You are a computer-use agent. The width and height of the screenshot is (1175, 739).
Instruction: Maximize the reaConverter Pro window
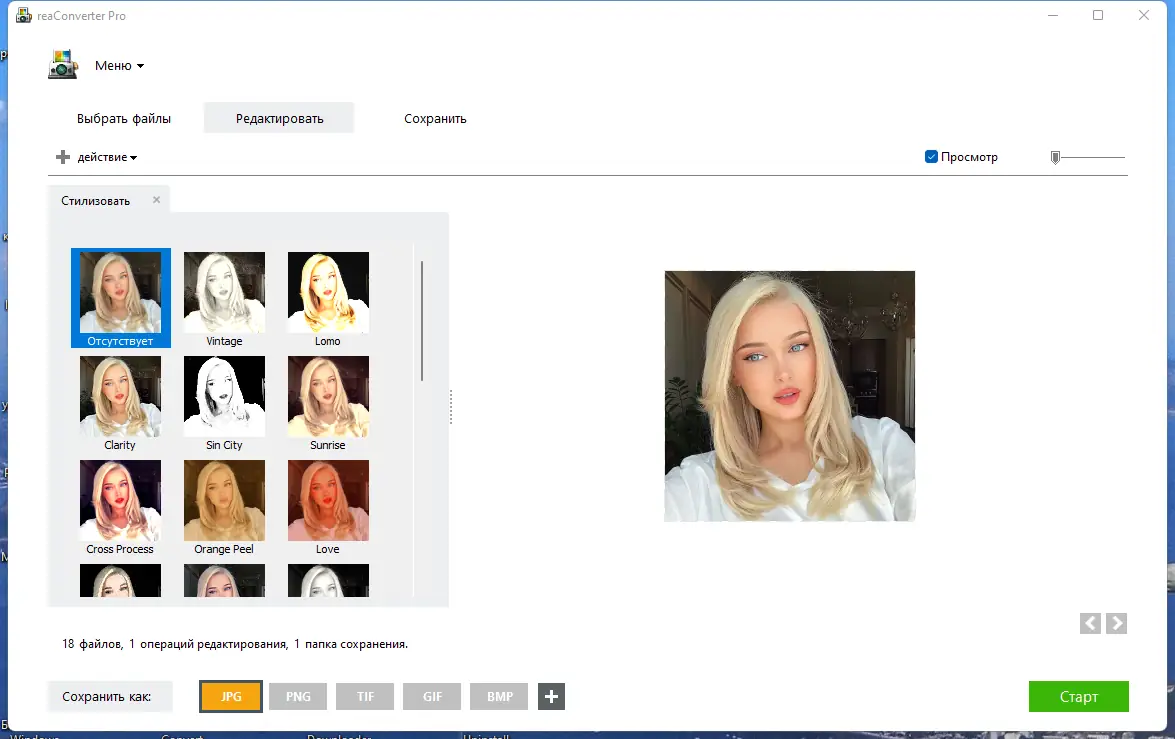coord(1098,15)
